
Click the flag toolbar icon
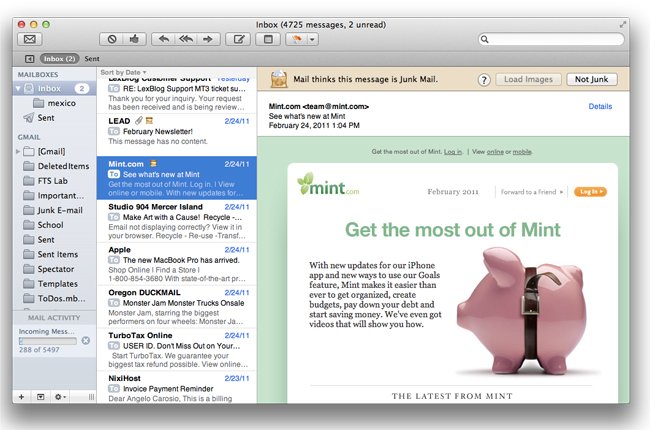tap(297, 39)
